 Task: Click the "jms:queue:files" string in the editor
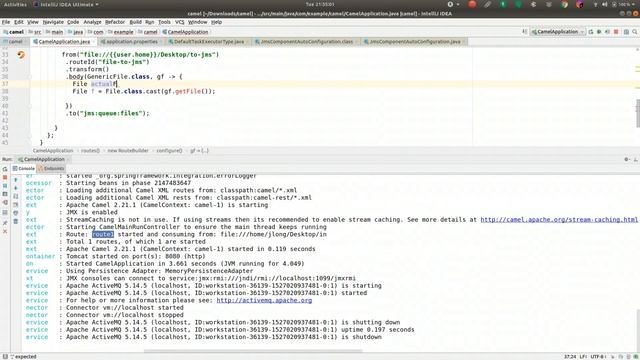[110, 113]
